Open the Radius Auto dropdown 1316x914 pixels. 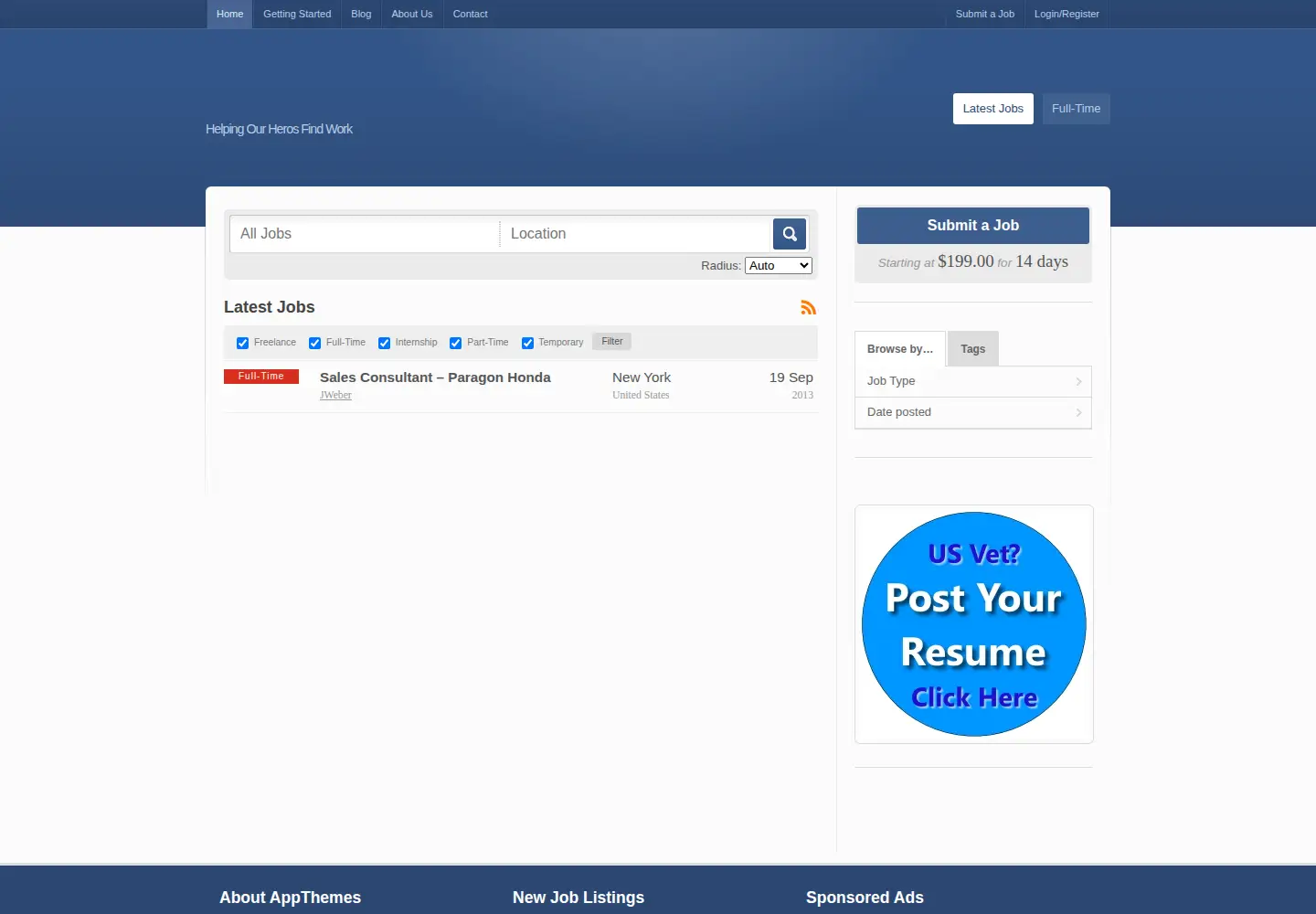779,266
